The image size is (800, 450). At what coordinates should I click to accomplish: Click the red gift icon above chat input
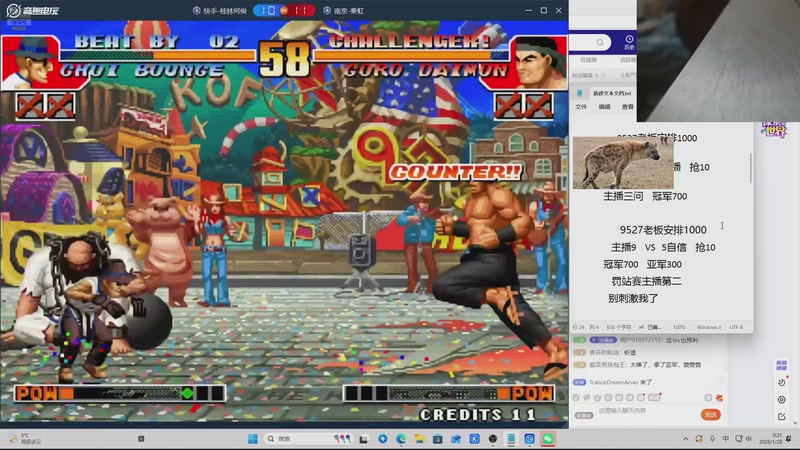[719, 397]
